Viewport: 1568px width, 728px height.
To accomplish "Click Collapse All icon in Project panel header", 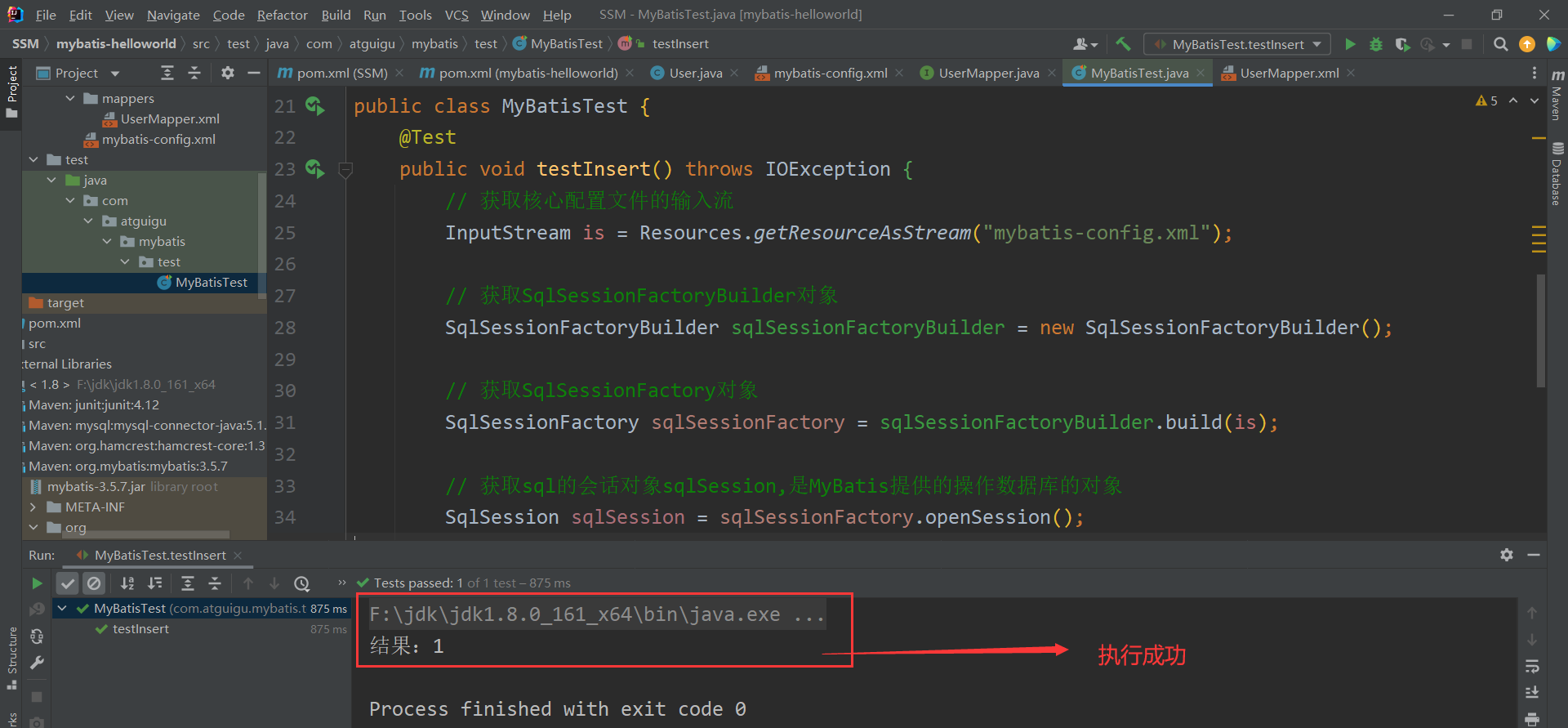I will click(x=194, y=73).
